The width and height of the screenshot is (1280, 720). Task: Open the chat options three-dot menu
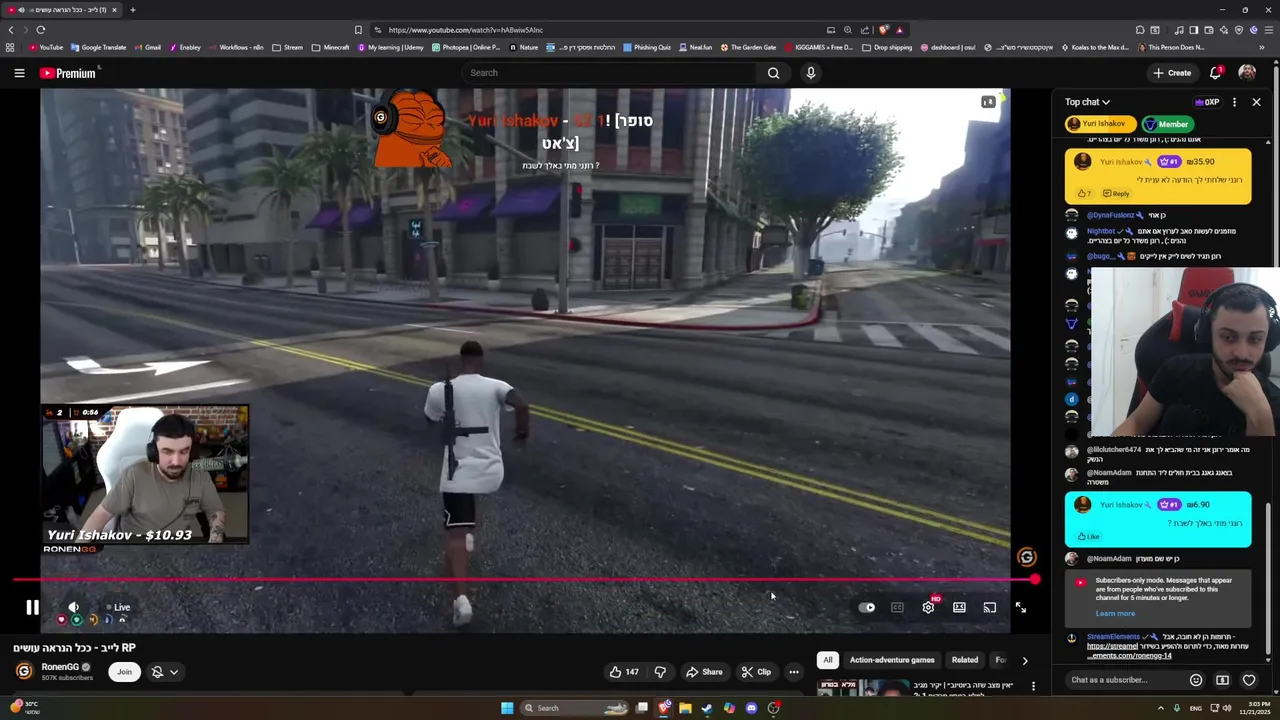1234,102
